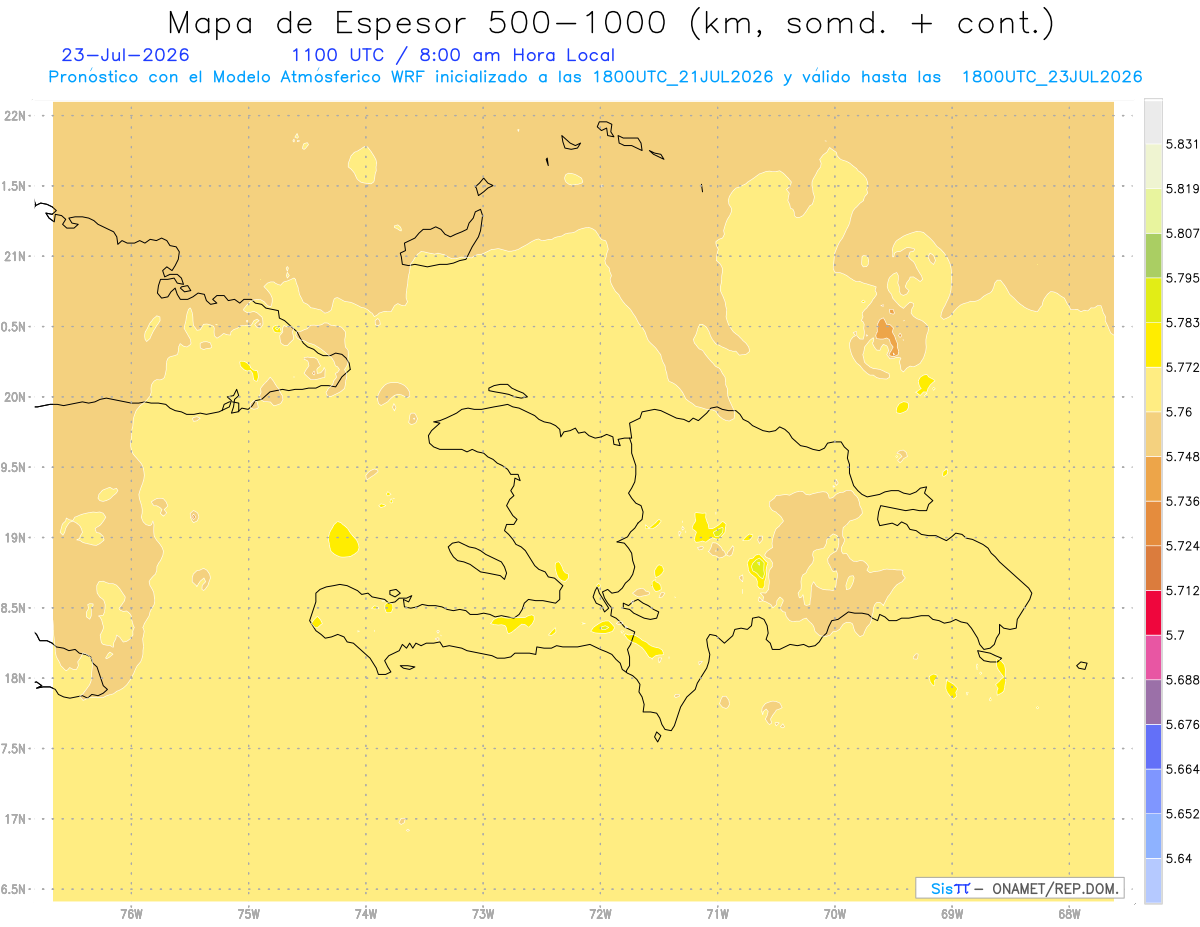Click the dark orange contour spot north of the Dominican Republic
The width and height of the screenshot is (1200, 927).
(886, 337)
